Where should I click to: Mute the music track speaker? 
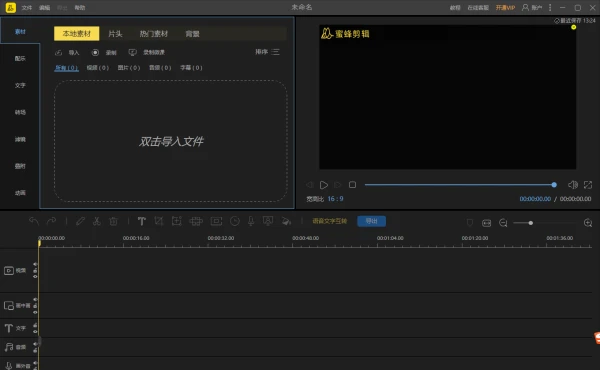35,344
